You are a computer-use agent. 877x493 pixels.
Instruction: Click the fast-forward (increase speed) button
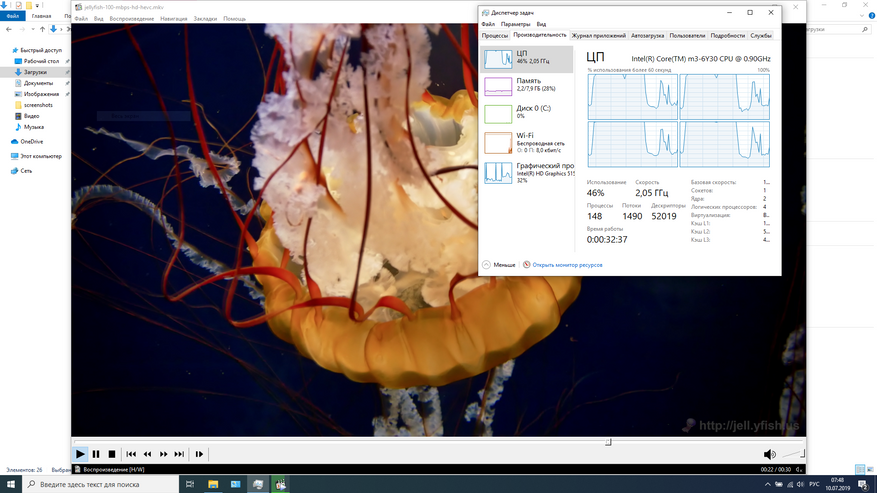click(x=164, y=454)
